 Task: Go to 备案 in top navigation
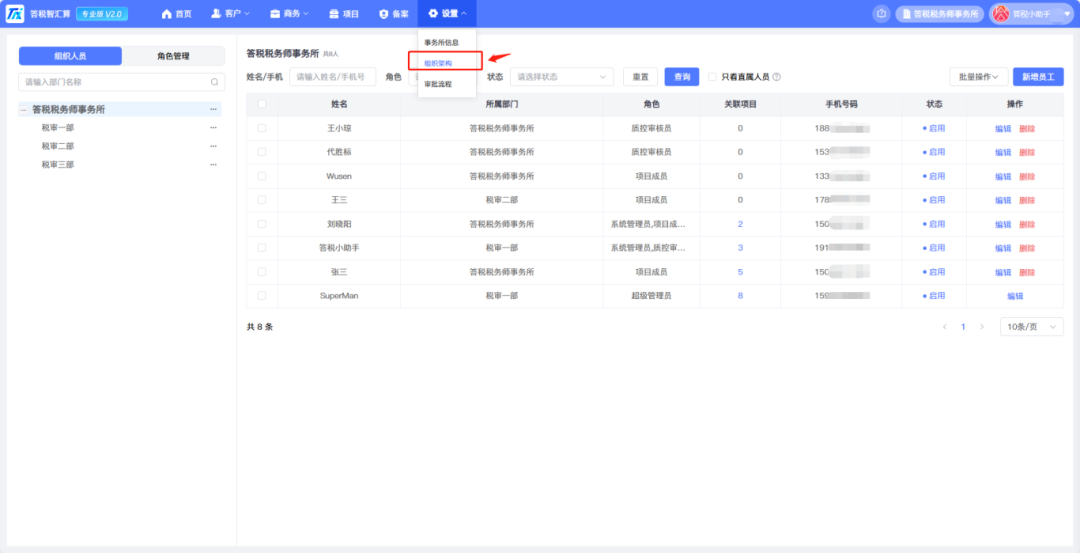coord(394,14)
